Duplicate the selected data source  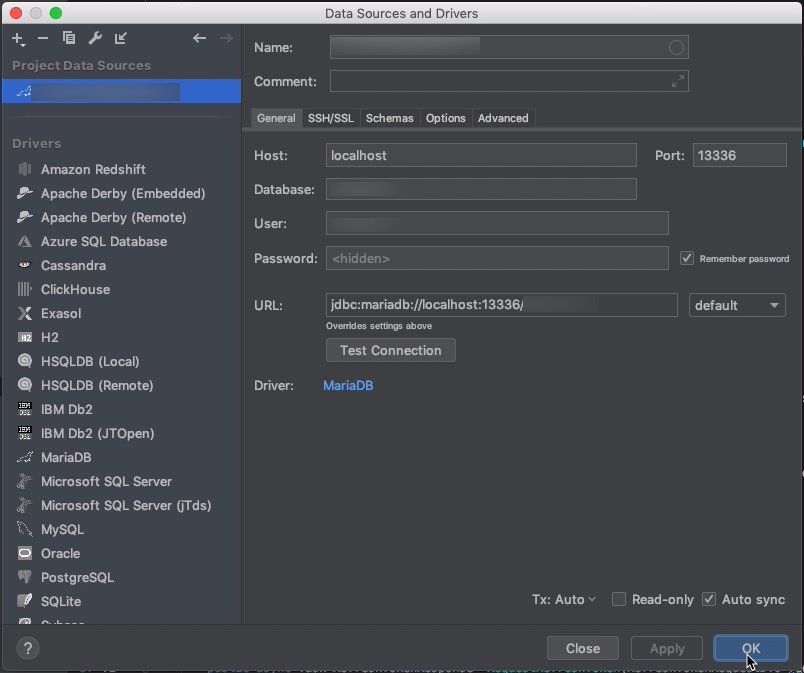[69, 38]
